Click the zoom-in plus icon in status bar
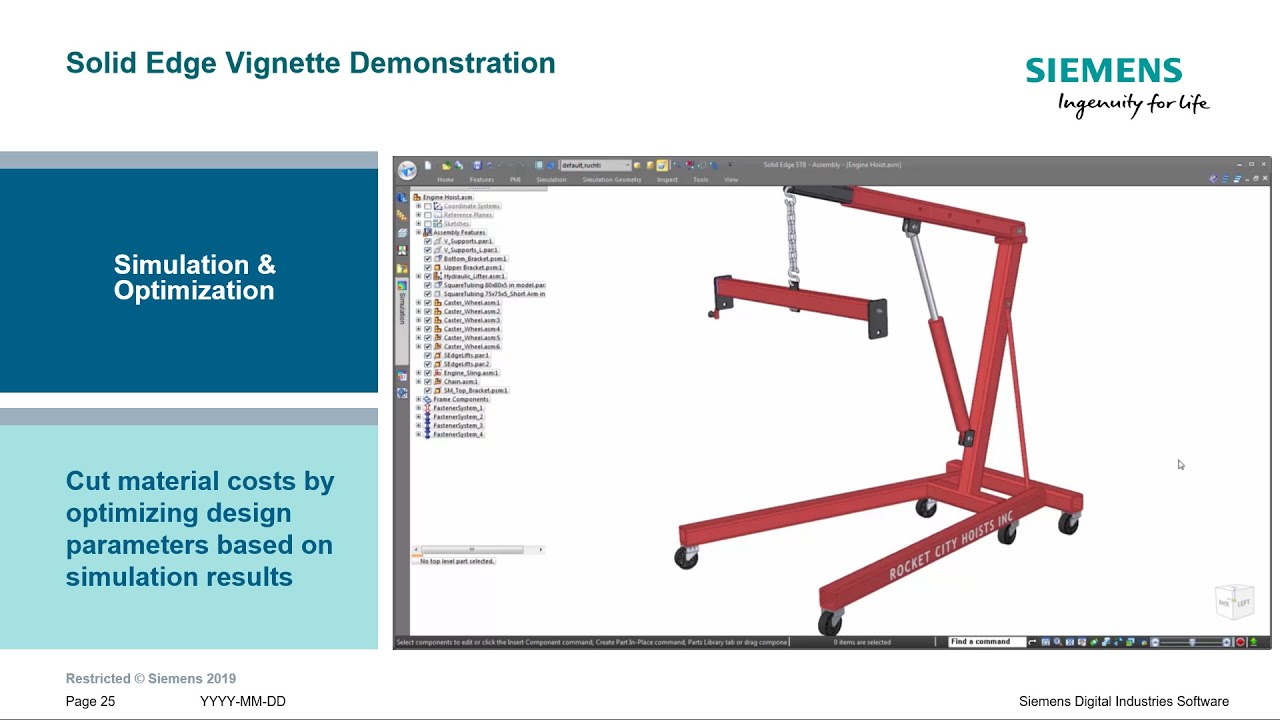The width and height of the screenshot is (1280, 720). tap(1227, 642)
